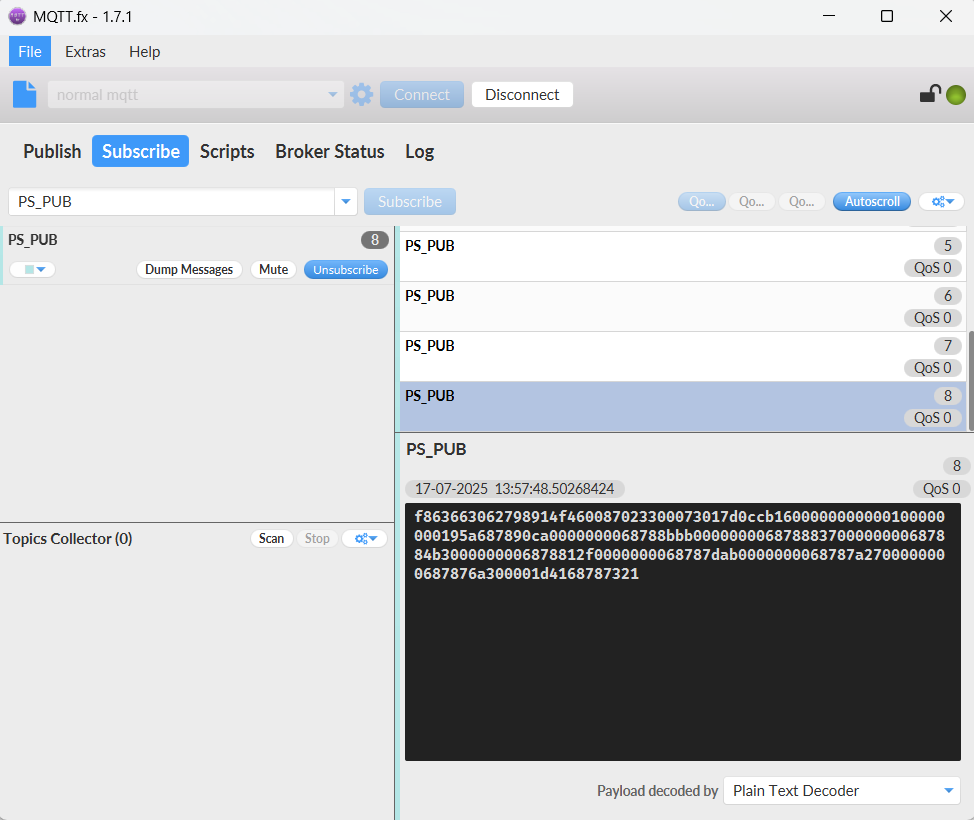Click the unlocked padlock icon

tap(930, 94)
